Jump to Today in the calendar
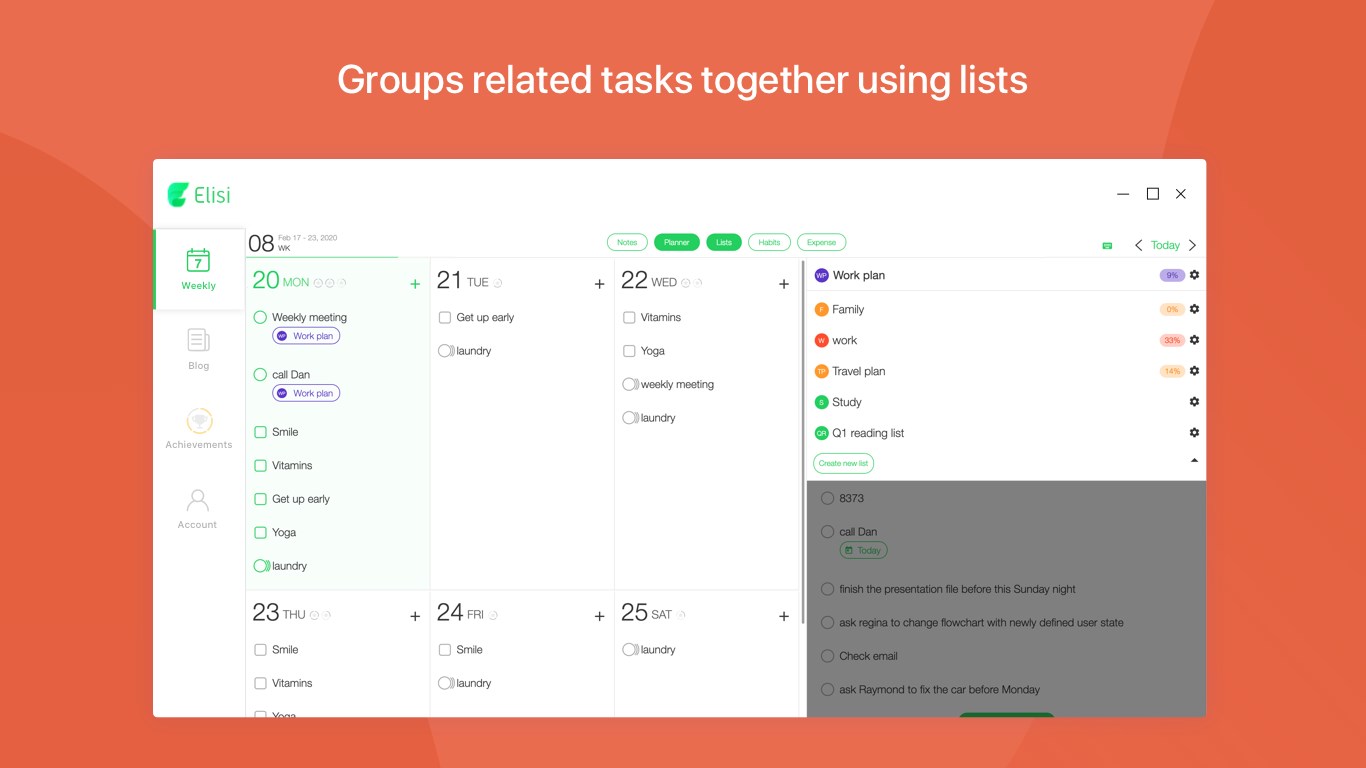This screenshot has width=1366, height=768. point(1165,245)
